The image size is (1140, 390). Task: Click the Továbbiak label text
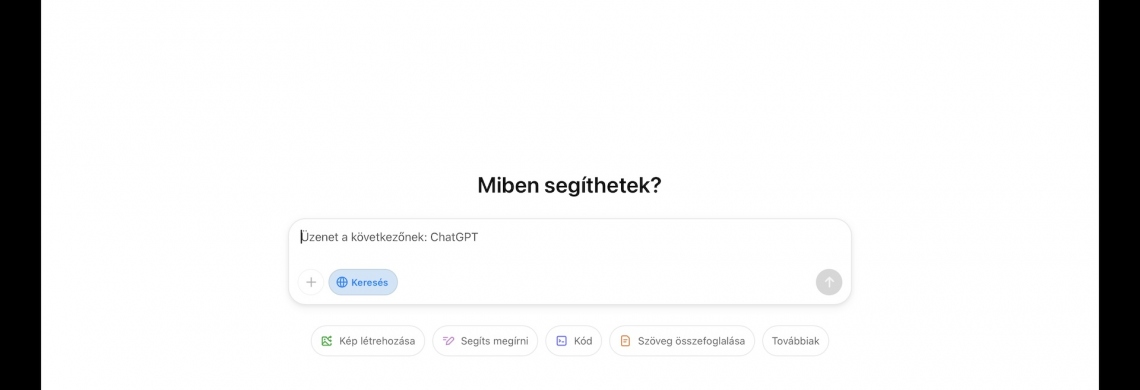[x=795, y=341]
